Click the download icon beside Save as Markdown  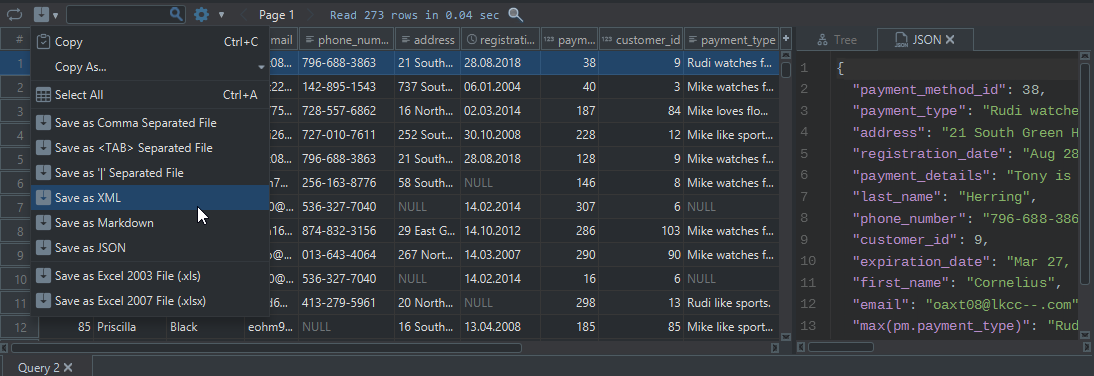pyautogui.click(x=43, y=223)
